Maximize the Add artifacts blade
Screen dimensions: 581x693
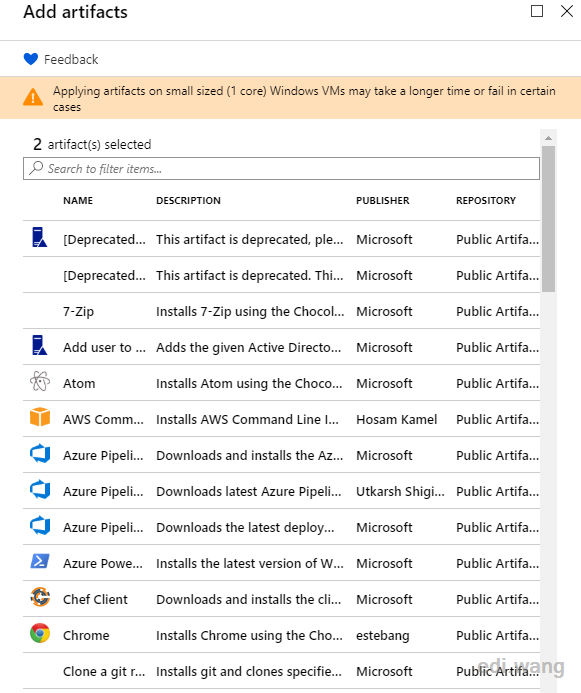point(537,11)
